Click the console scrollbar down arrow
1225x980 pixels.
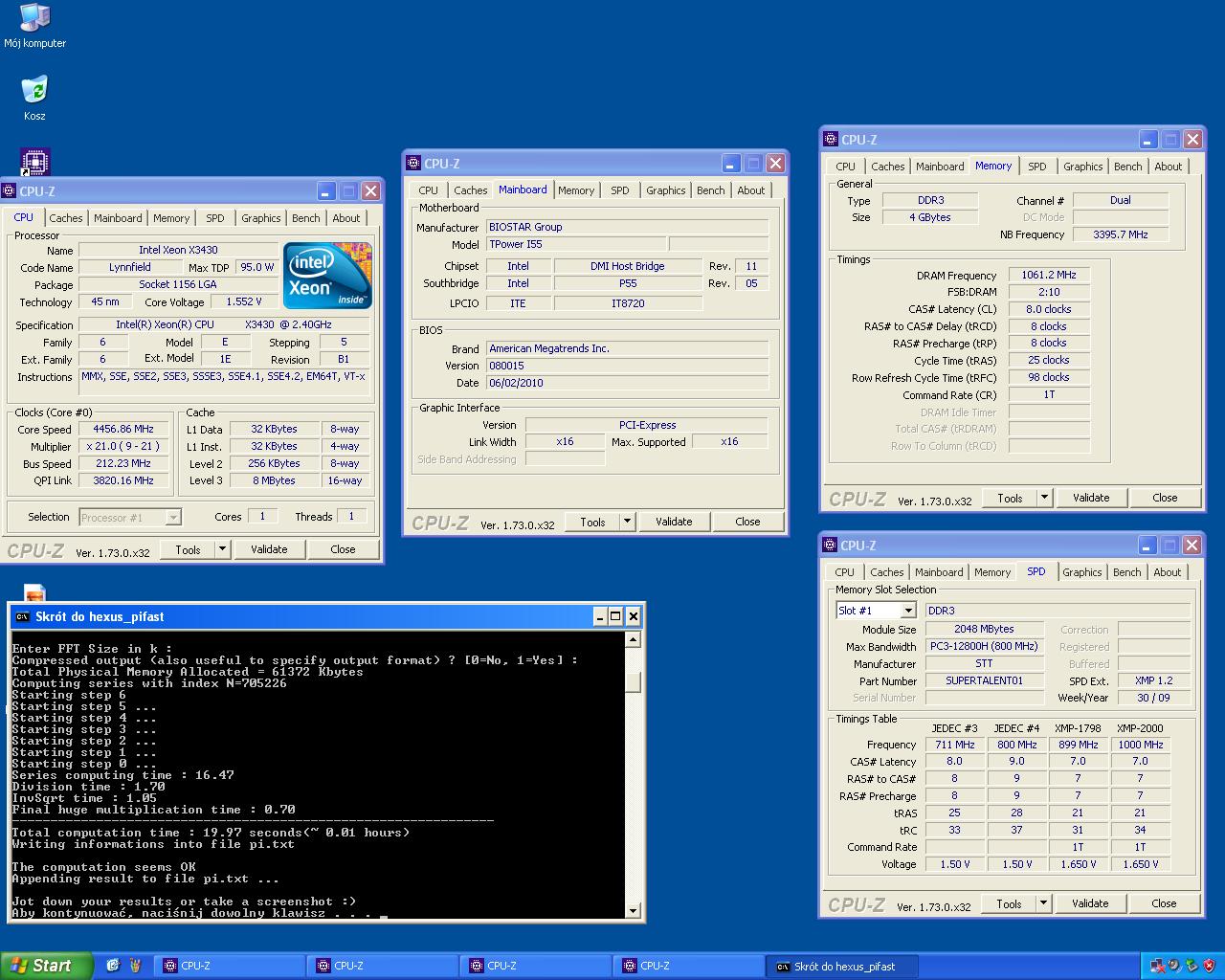coord(633,911)
